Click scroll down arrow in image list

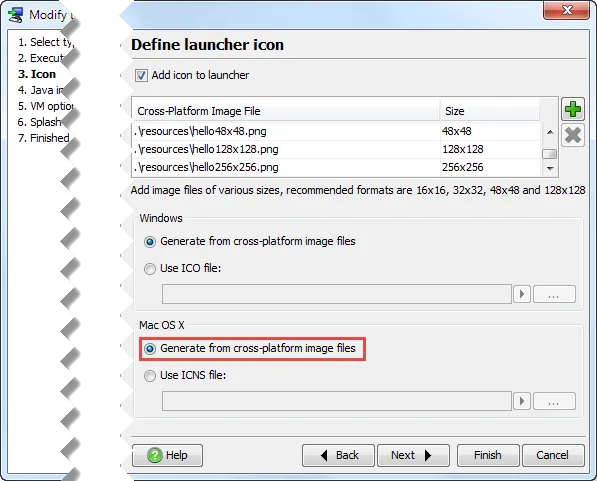click(550, 168)
